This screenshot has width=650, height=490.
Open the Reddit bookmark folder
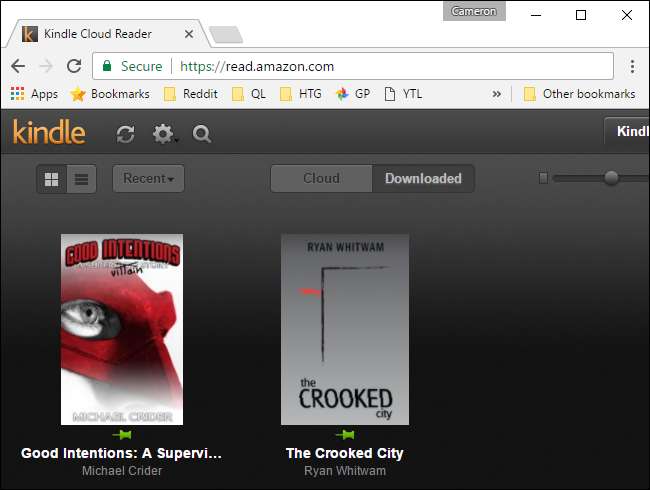[191, 94]
